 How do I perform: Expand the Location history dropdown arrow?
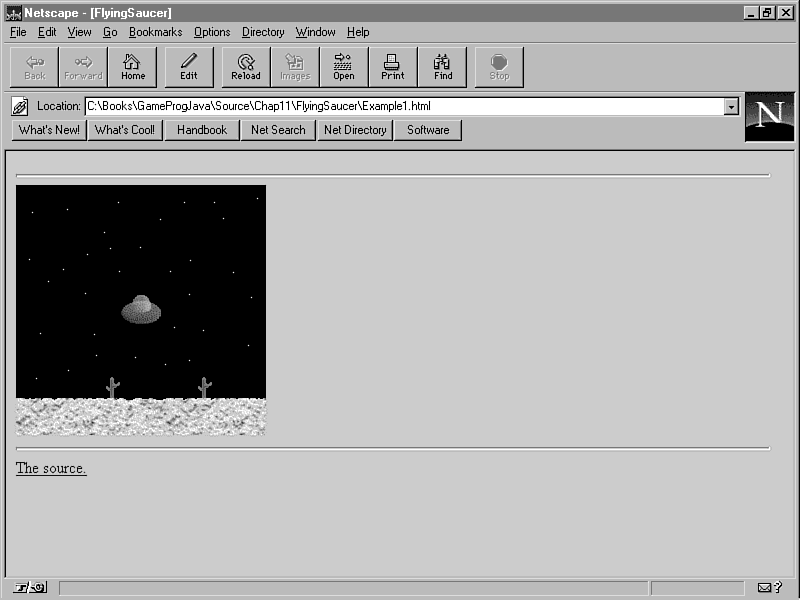pyautogui.click(x=731, y=106)
